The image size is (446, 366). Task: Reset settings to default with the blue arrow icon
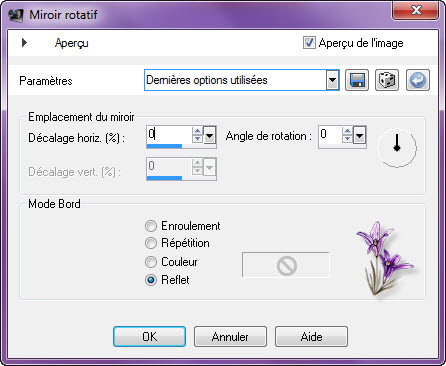pyautogui.click(x=418, y=80)
